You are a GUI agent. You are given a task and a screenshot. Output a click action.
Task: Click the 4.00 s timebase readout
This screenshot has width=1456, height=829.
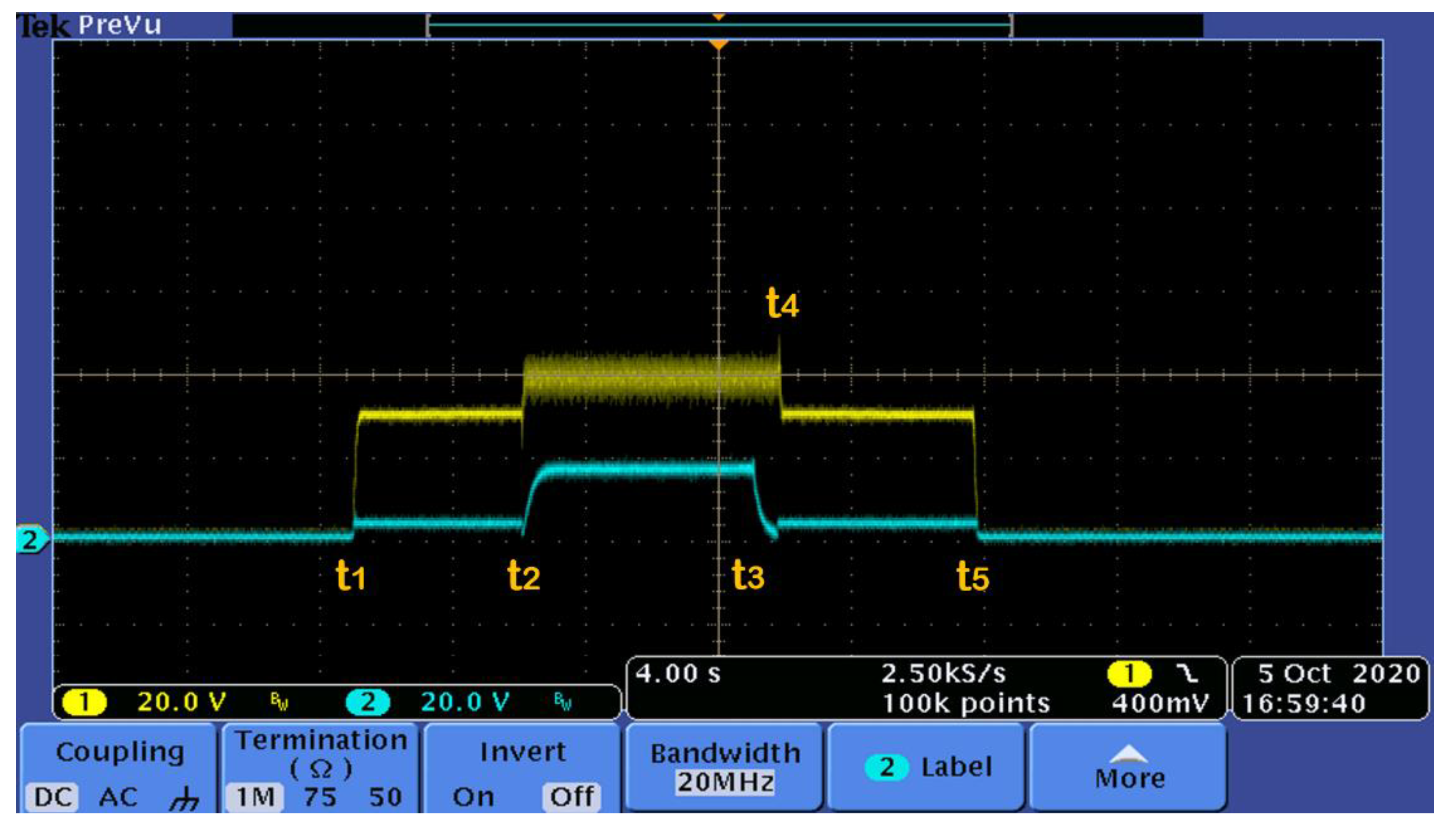coord(678,674)
